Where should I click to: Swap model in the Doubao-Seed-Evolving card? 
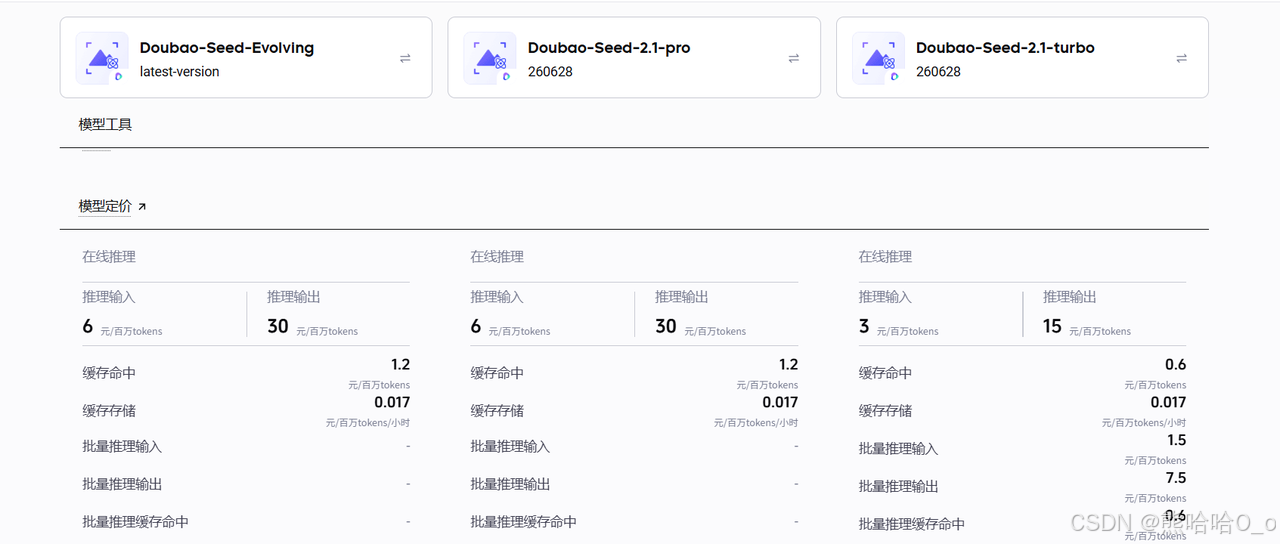point(405,58)
